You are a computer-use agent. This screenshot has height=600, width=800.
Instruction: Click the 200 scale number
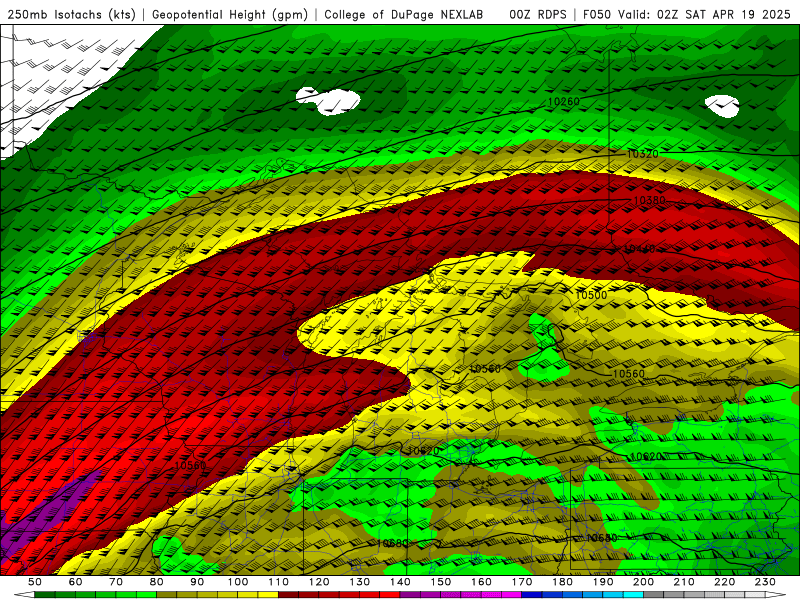click(643, 582)
